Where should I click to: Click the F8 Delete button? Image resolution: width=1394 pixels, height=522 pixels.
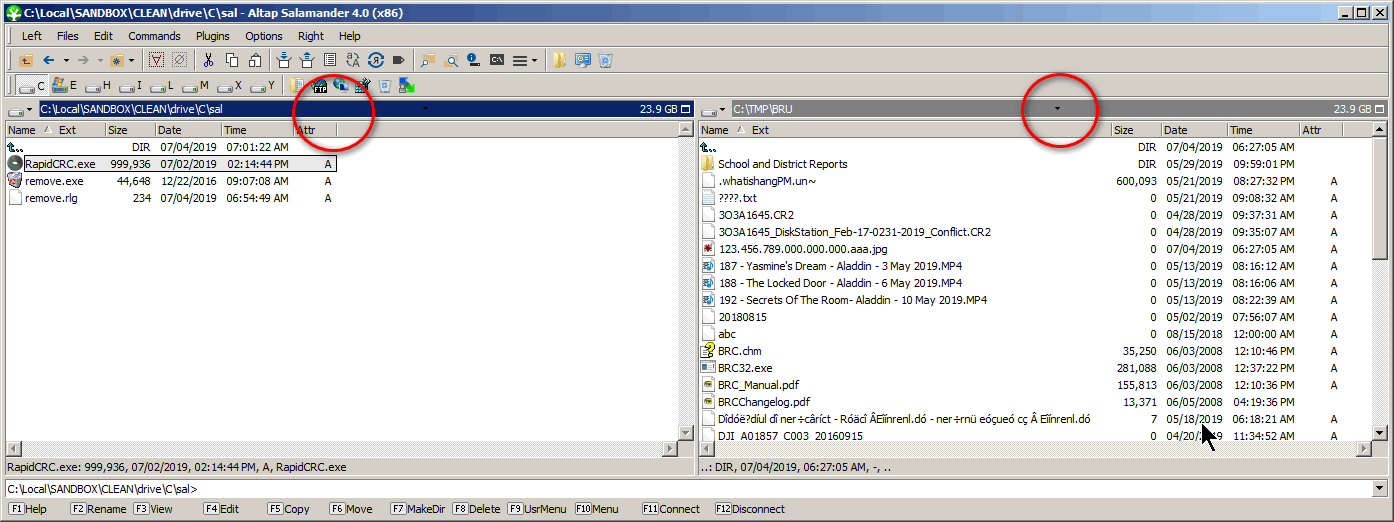click(476, 509)
